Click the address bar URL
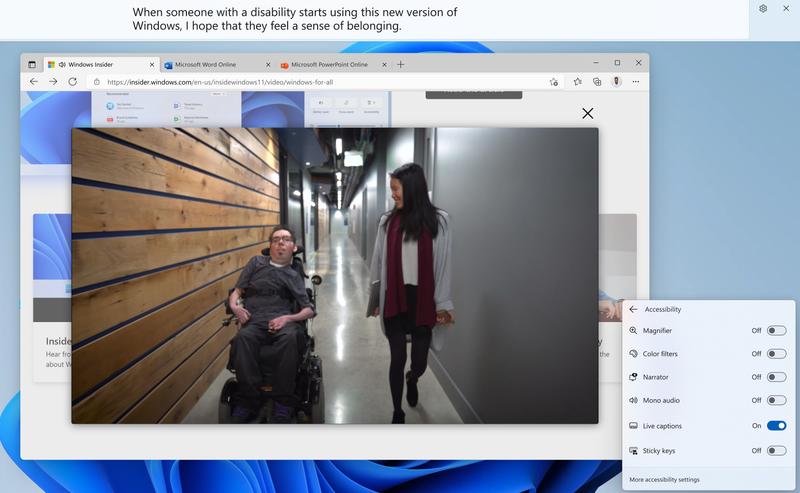Image resolution: width=800 pixels, height=493 pixels. (220, 82)
